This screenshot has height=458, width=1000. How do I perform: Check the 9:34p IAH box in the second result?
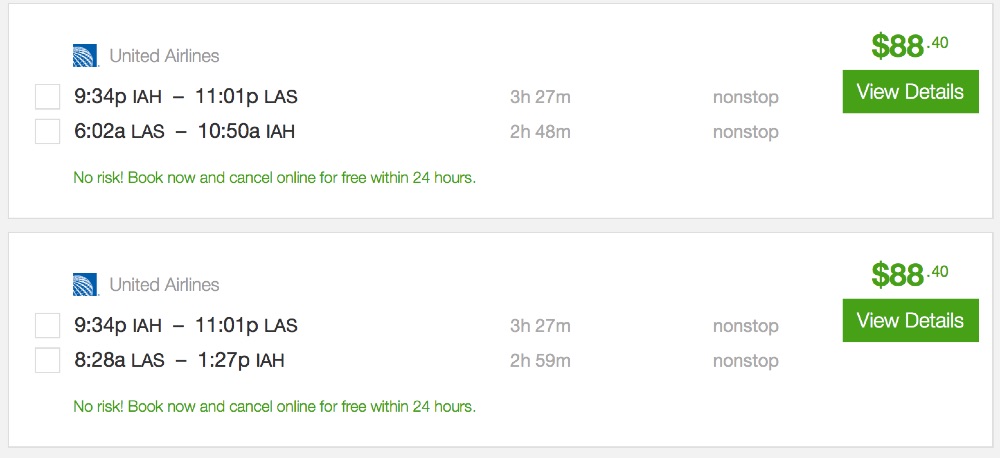coord(47,326)
